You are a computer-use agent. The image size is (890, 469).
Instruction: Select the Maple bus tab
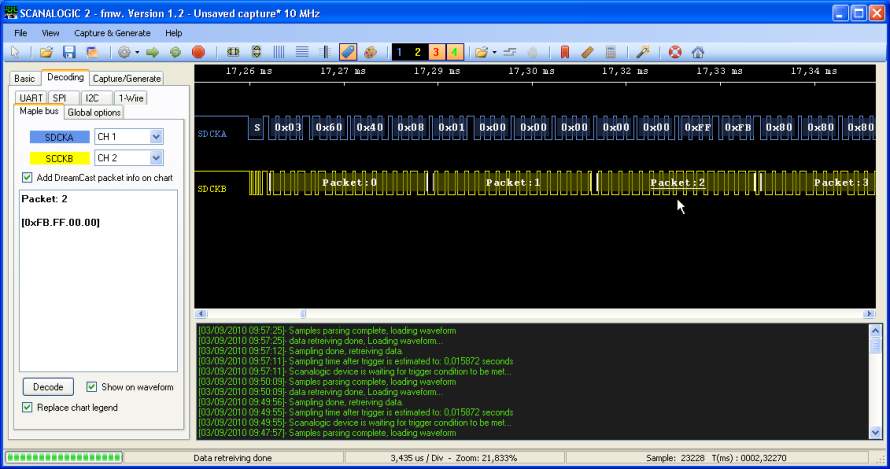39,111
